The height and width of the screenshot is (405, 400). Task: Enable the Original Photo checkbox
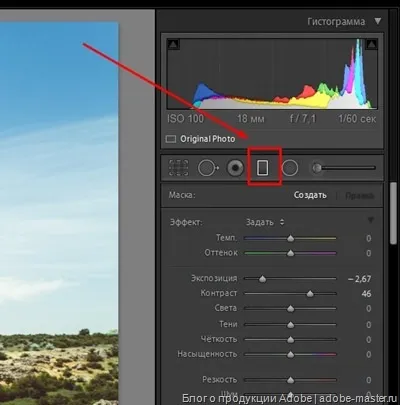click(171, 139)
